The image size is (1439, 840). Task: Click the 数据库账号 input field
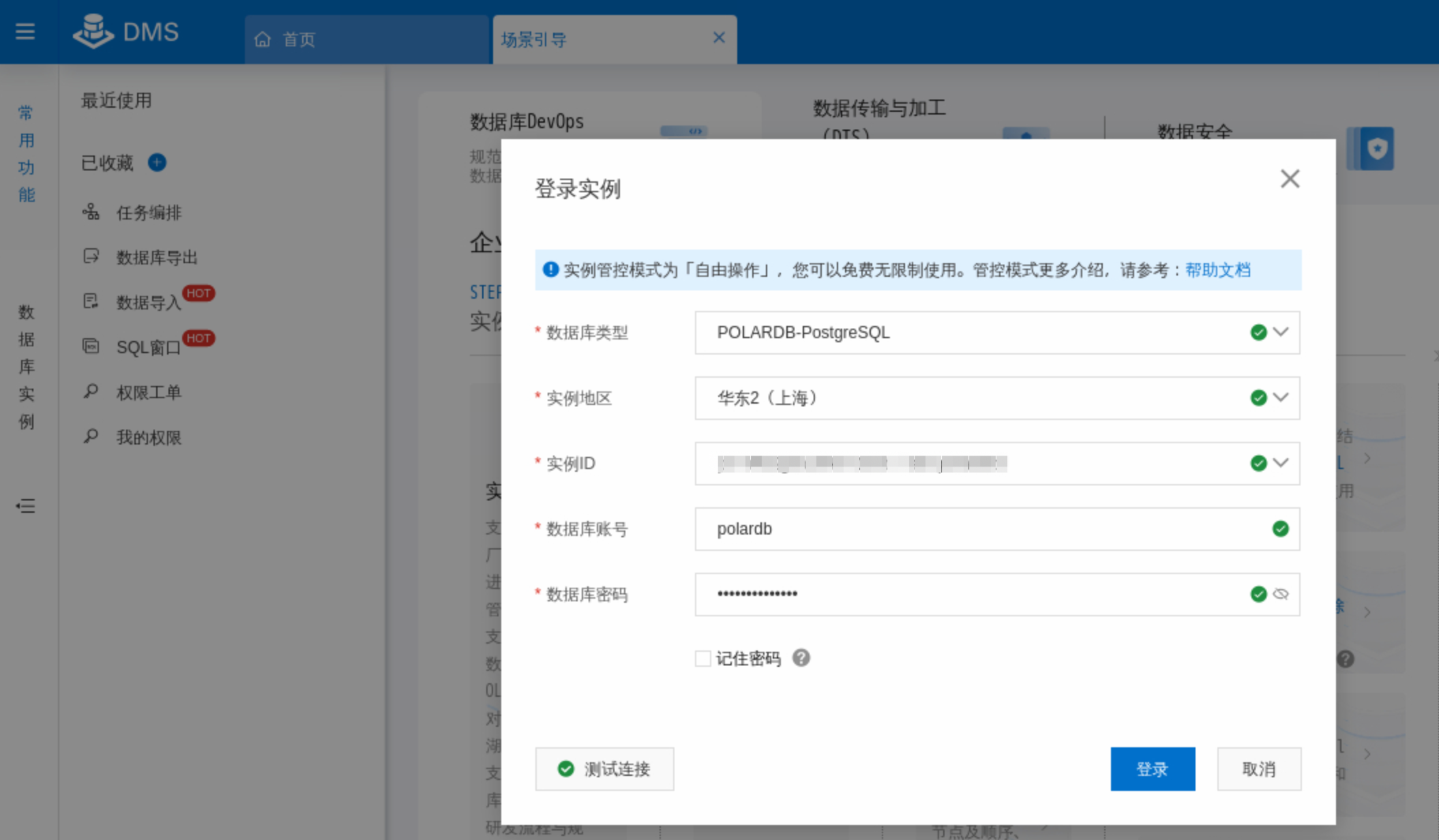click(x=997, y=529)
